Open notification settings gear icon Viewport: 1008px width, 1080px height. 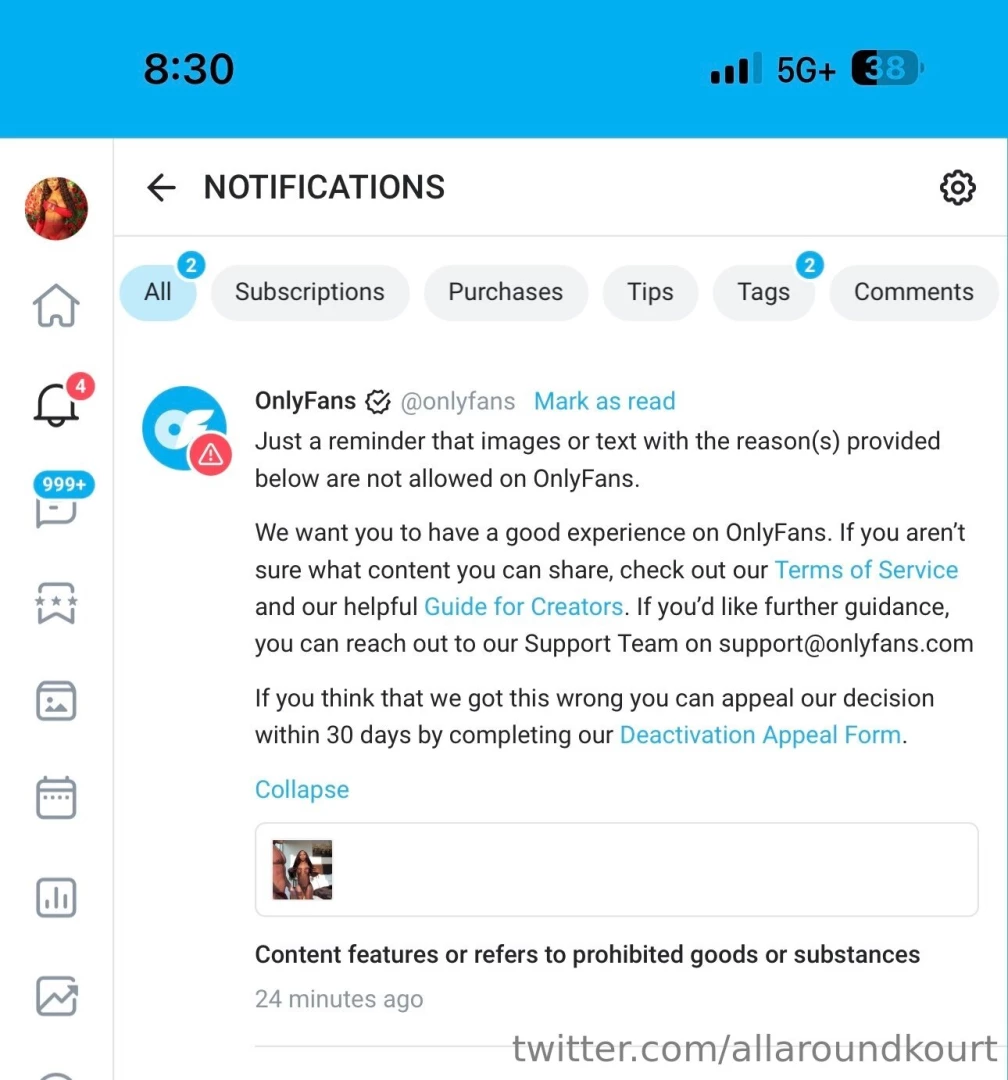point(958,187)
